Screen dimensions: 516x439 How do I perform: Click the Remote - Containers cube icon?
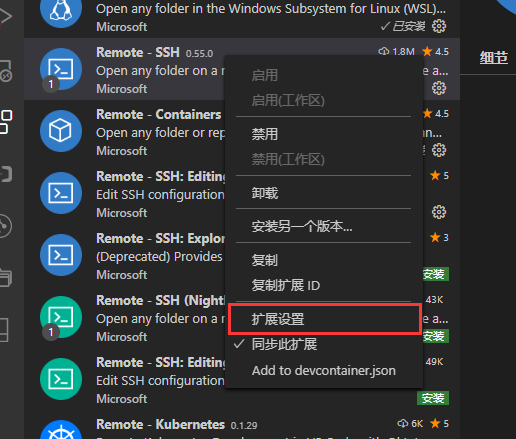[x=61, y=131]
